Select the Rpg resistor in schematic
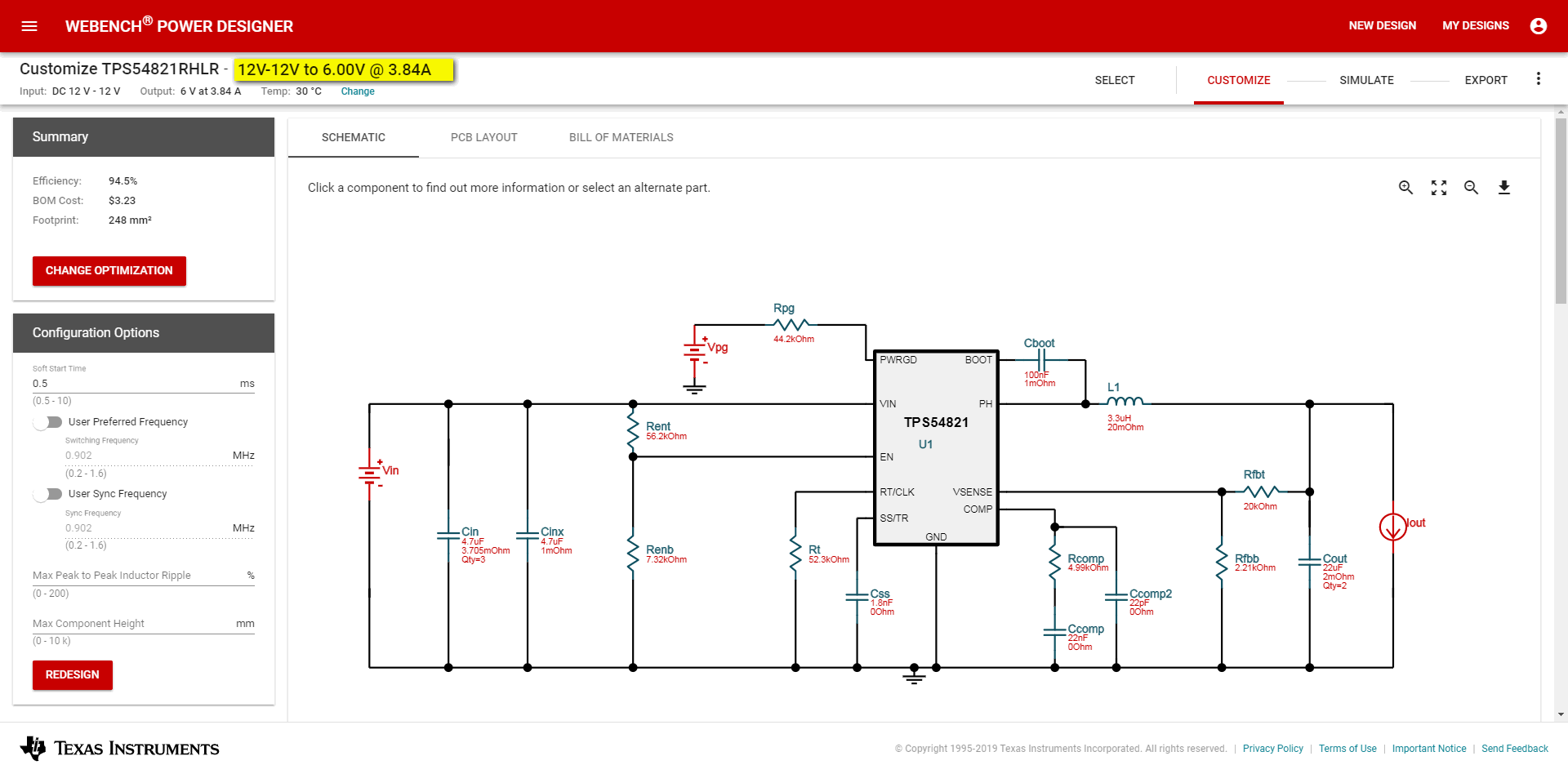The height and width of the screenshot is (774, 1568). [791, 324]
